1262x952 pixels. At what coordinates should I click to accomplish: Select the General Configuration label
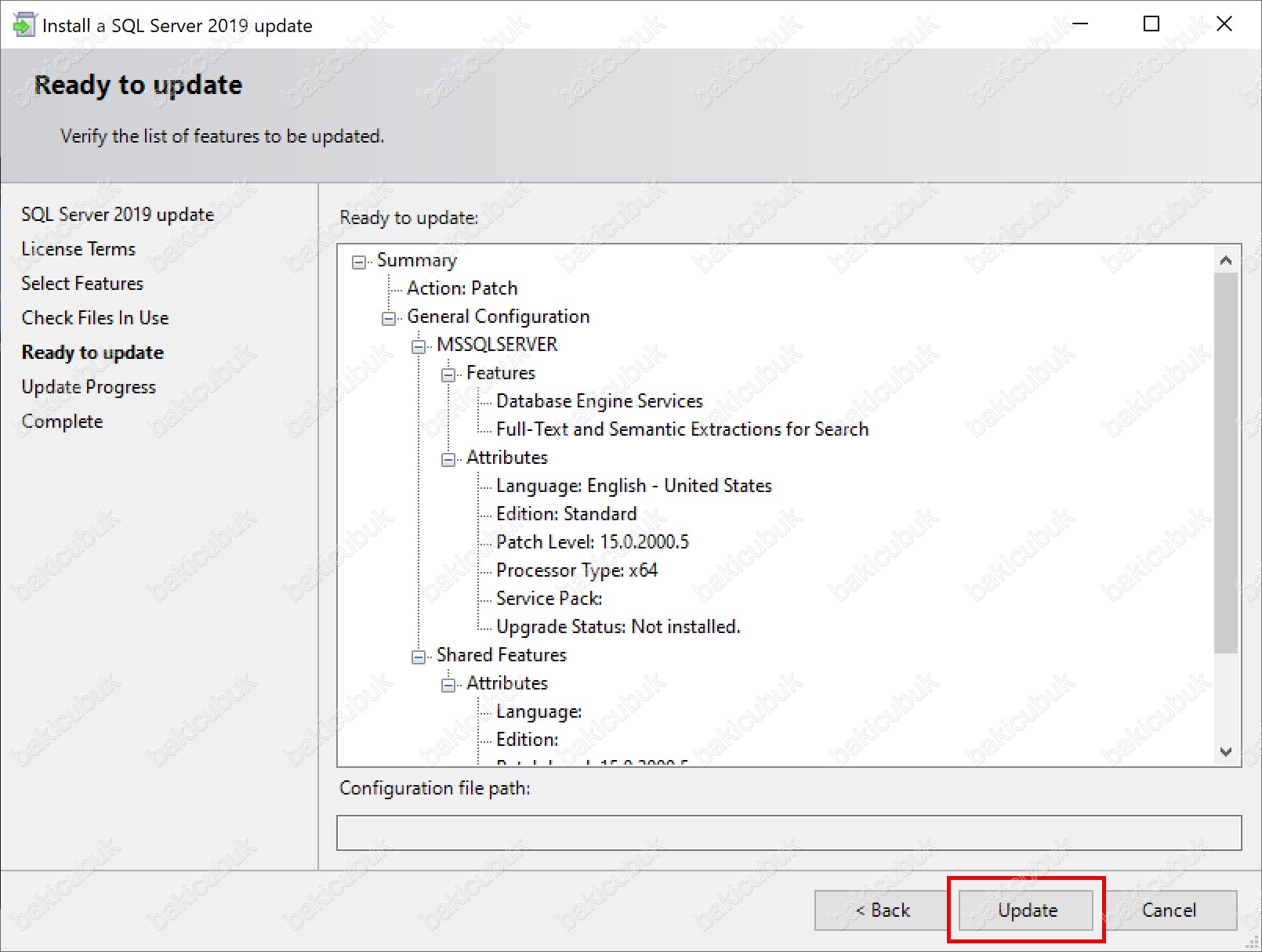pos(499,317)
